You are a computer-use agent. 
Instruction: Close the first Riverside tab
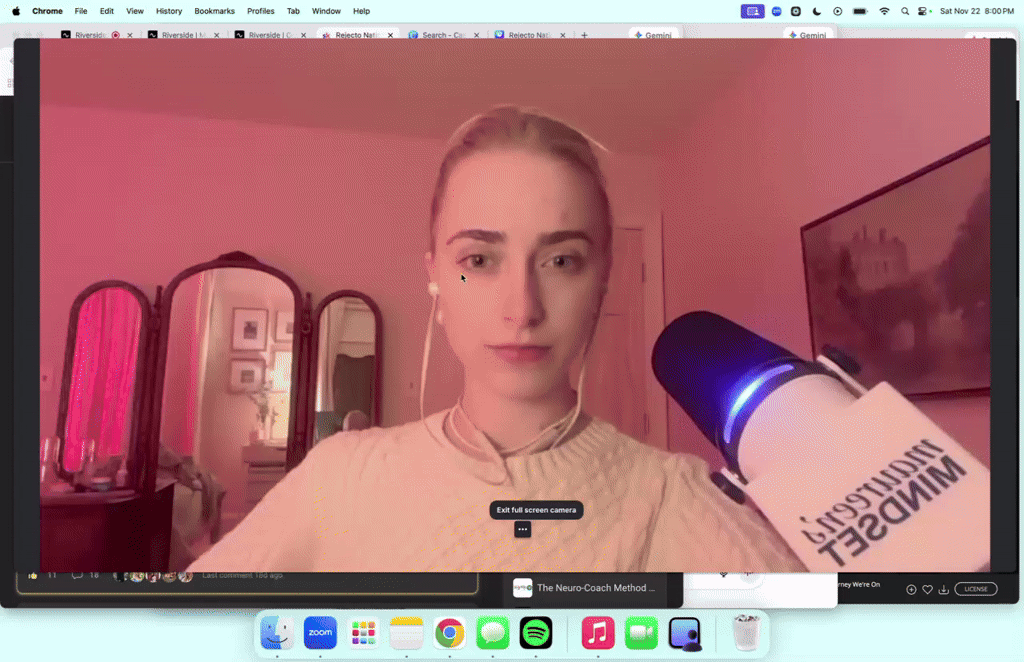[130, 35]
